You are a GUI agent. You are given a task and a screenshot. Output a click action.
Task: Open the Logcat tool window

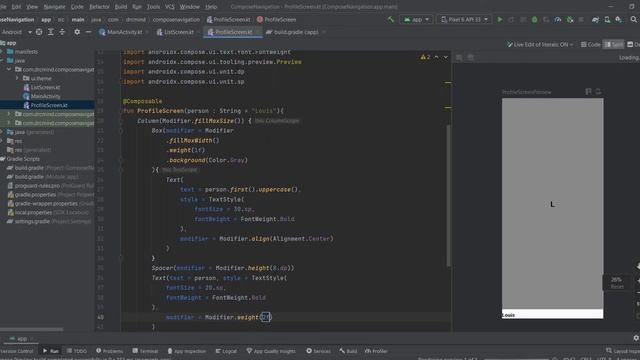(226, 351)
